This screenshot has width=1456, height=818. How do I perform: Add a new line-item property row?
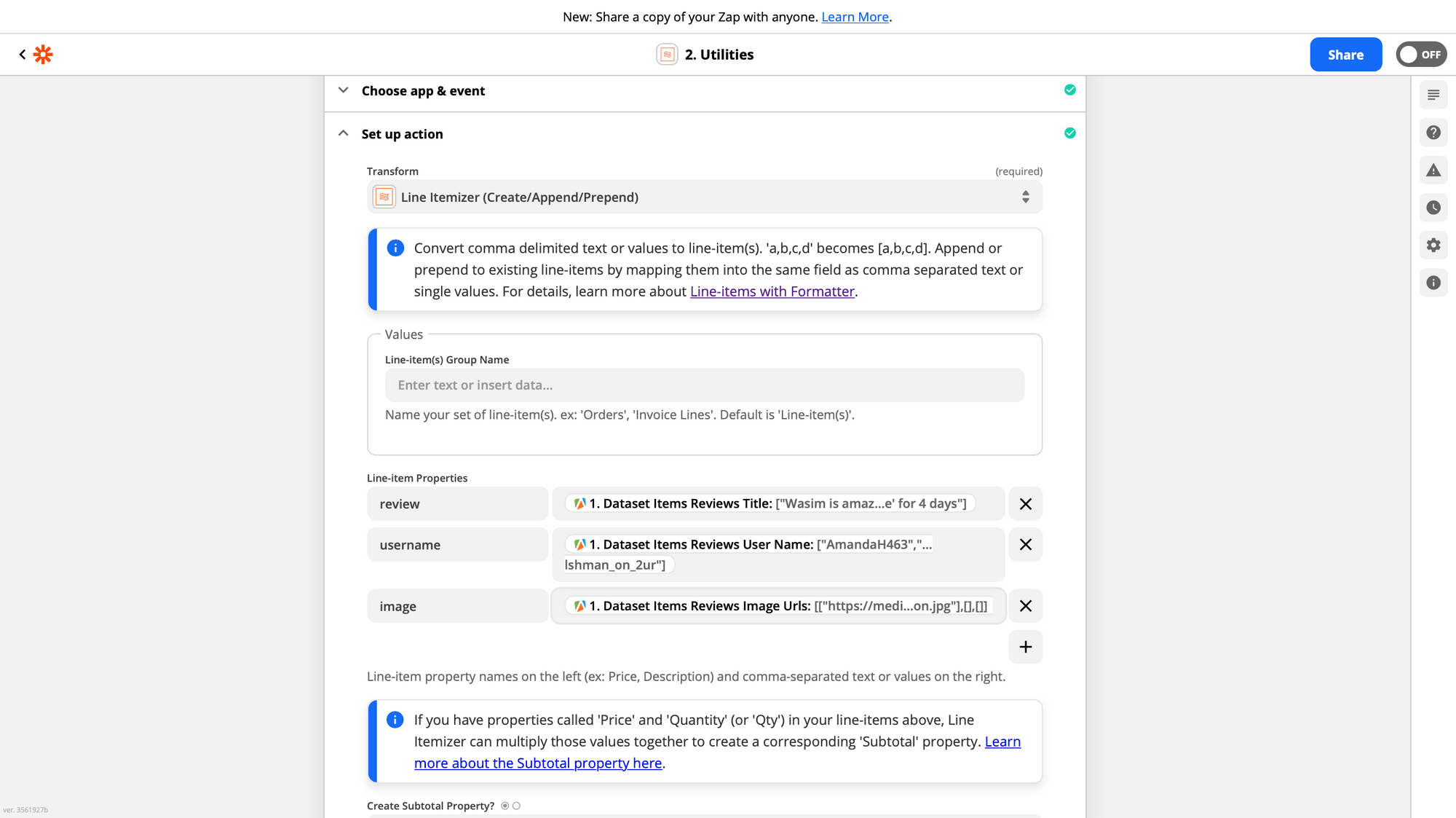coord(1025,647)
